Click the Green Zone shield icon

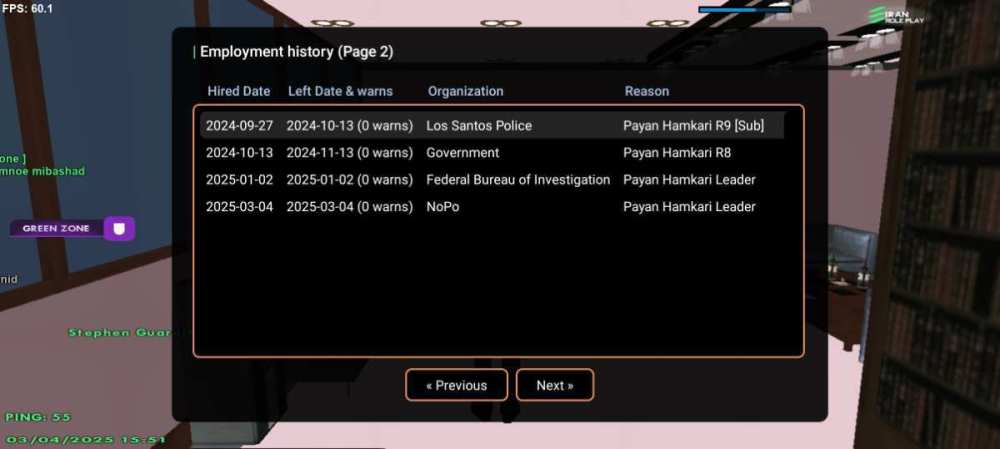click(x=119, y=228)
